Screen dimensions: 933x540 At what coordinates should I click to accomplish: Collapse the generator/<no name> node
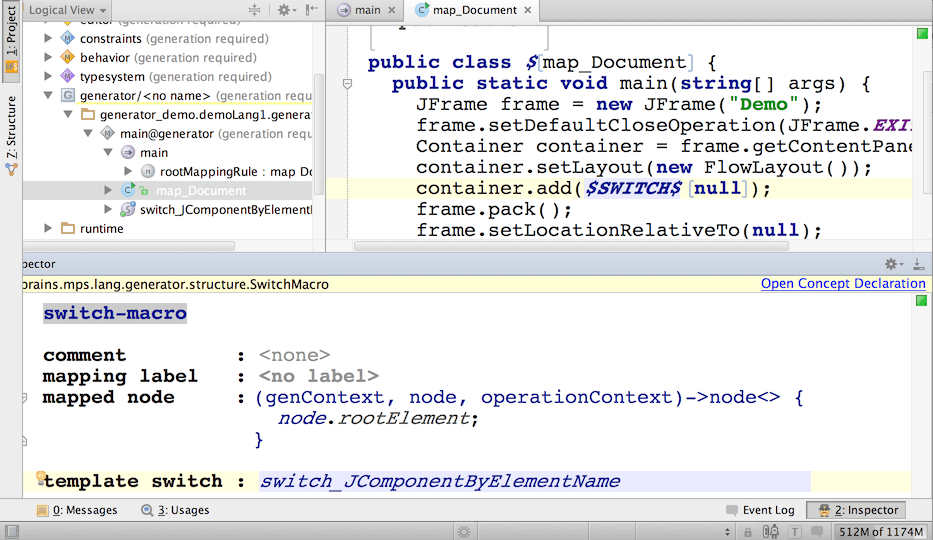[x=48, y=95]
